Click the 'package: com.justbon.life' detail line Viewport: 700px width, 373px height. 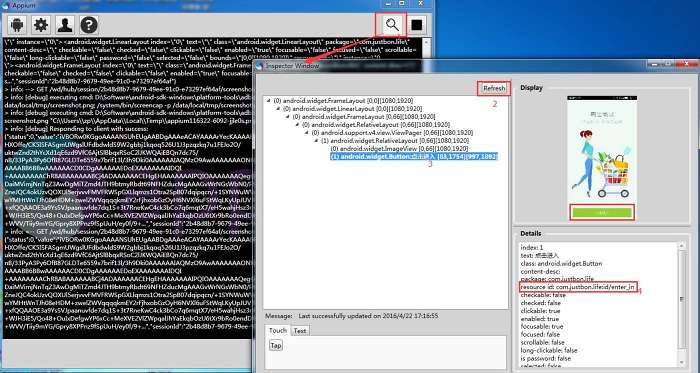pos(557,279)
